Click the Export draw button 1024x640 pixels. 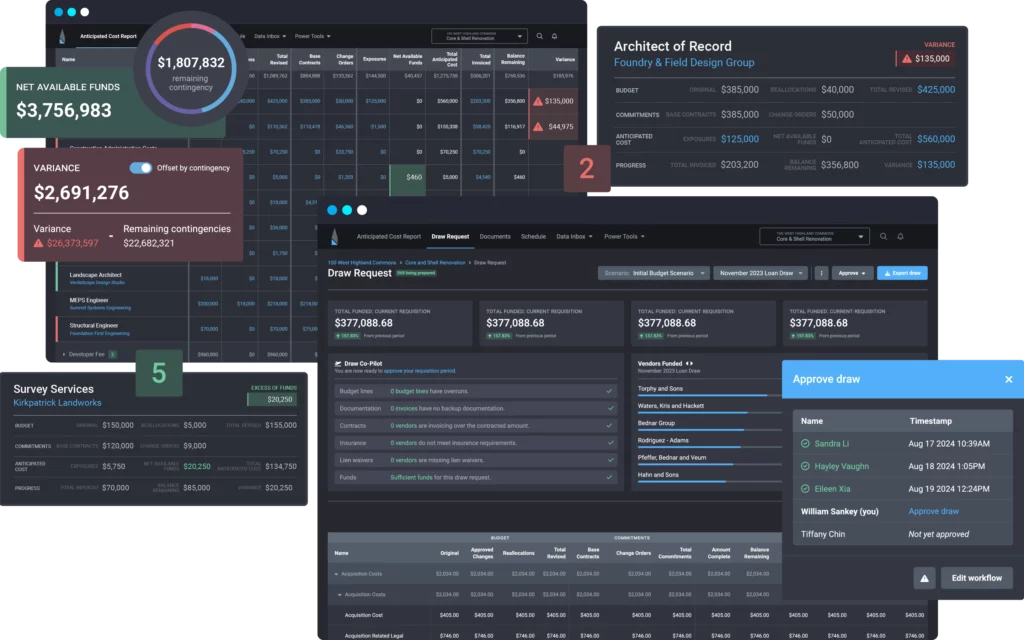(x=902, y=273)
